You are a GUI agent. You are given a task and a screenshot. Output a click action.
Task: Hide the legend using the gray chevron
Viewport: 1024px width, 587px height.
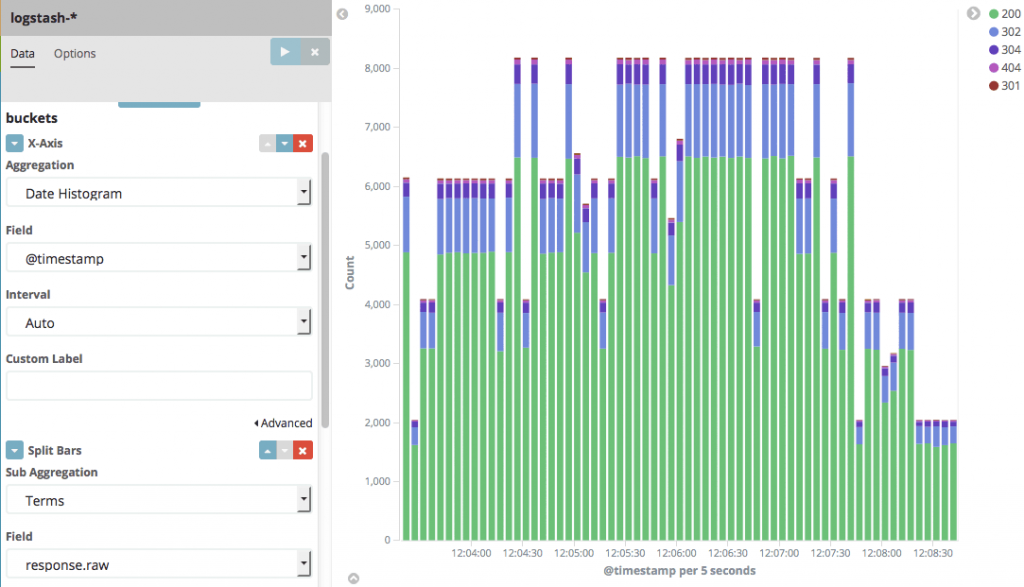click(973, 13)
